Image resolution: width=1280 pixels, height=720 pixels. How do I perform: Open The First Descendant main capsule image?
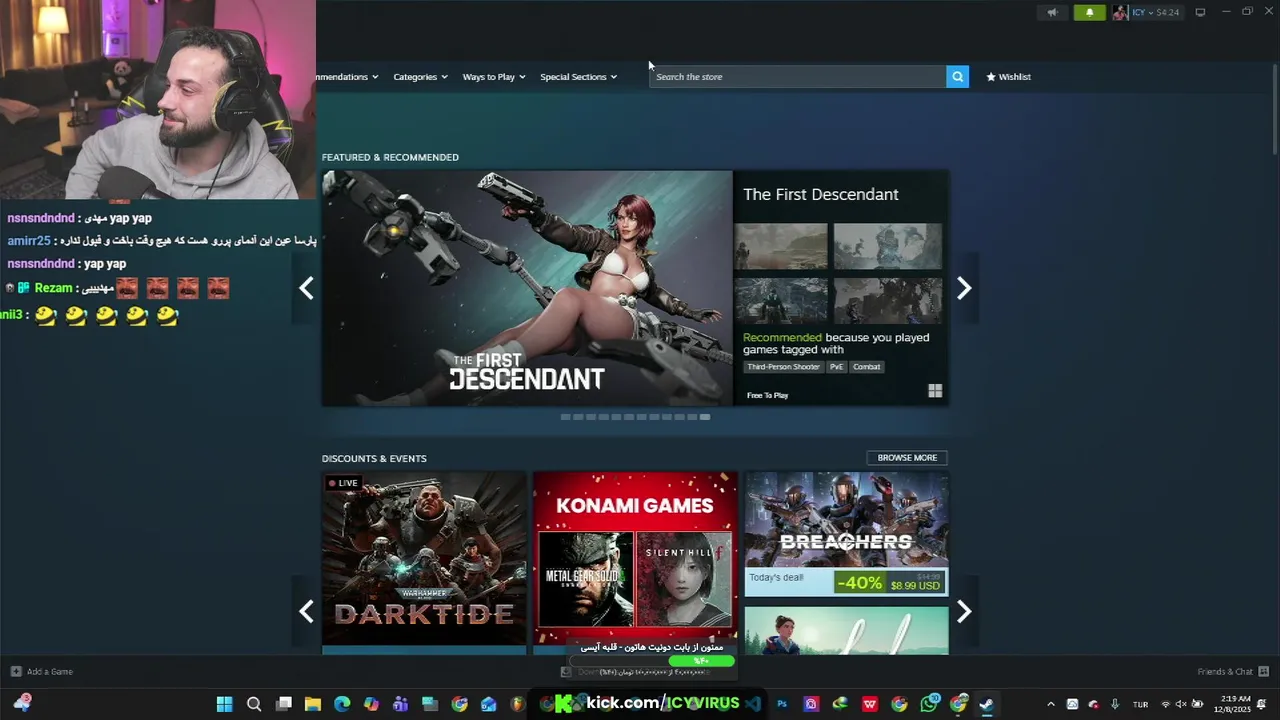tap(527, 288)
